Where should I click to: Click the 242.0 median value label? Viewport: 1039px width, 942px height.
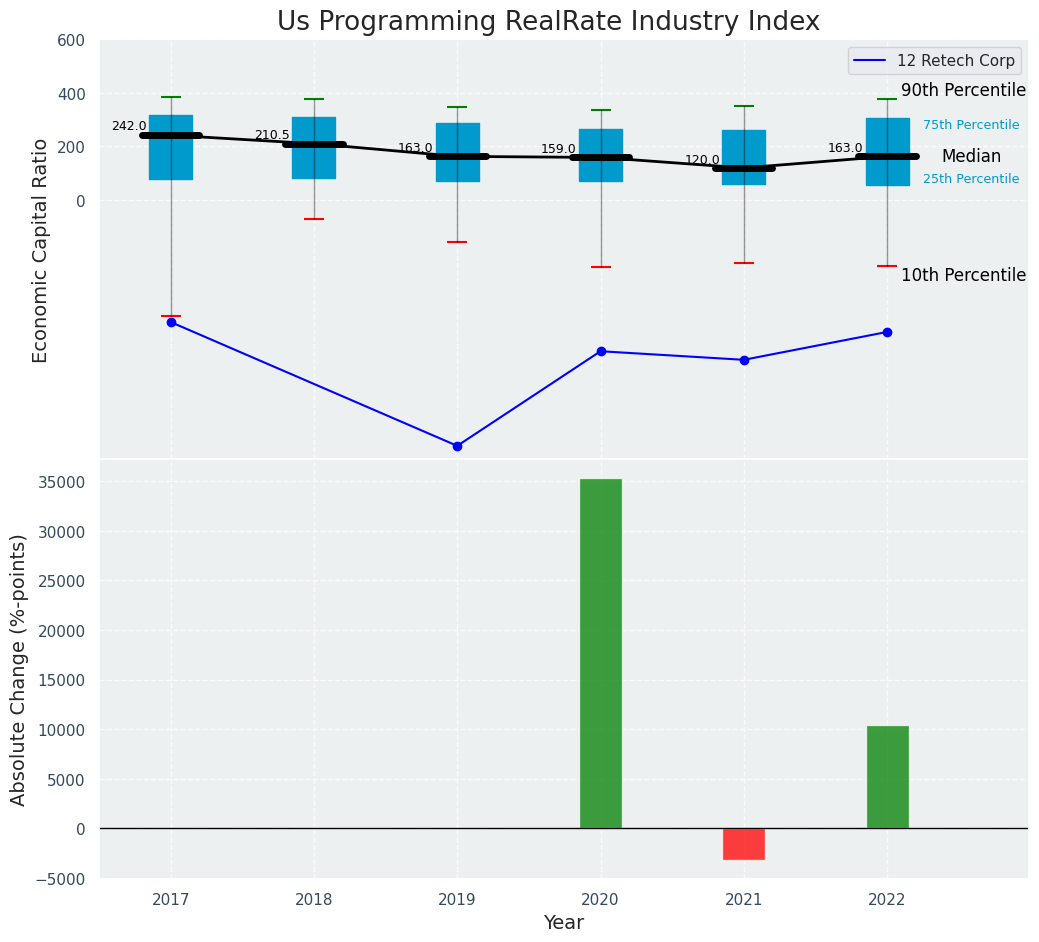[x=129, y=127]
